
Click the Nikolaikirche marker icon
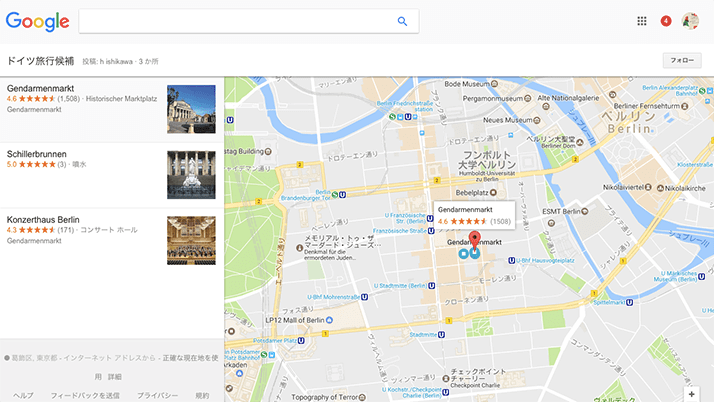(x=660, y=188)
